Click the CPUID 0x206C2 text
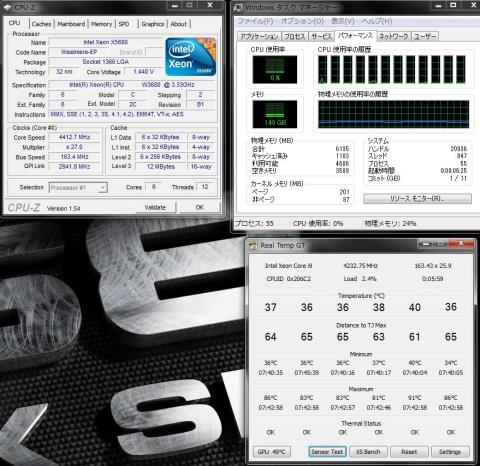 289,279
